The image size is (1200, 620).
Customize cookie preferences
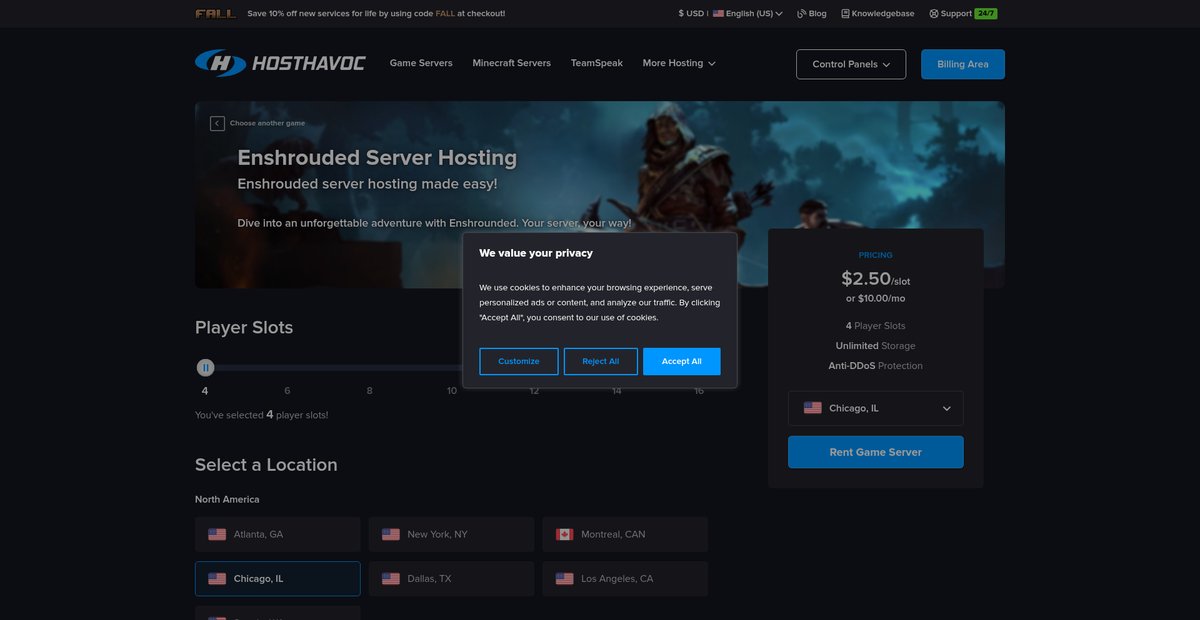(519, 361)
